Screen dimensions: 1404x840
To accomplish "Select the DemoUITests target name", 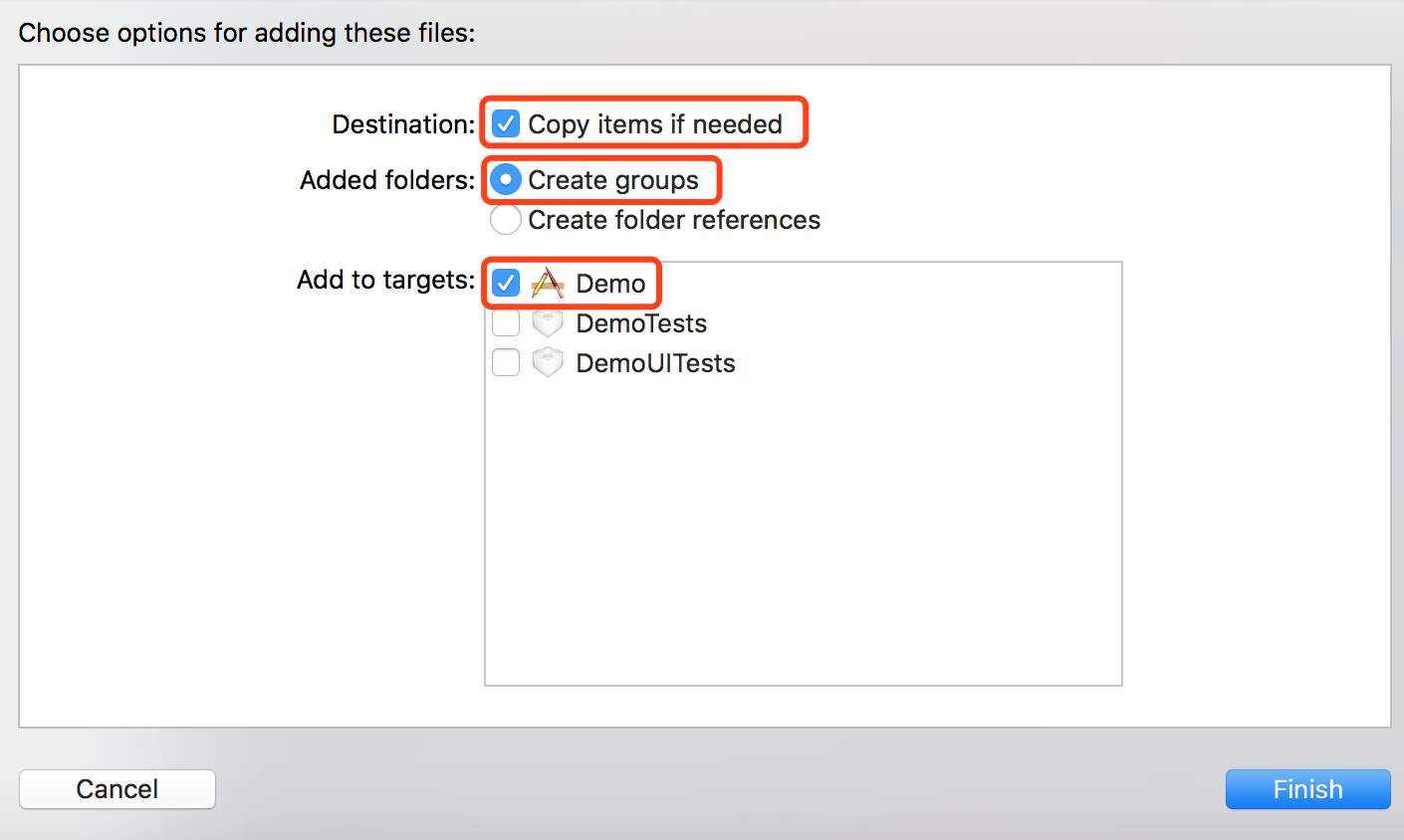I will click(x=655, y=363).
